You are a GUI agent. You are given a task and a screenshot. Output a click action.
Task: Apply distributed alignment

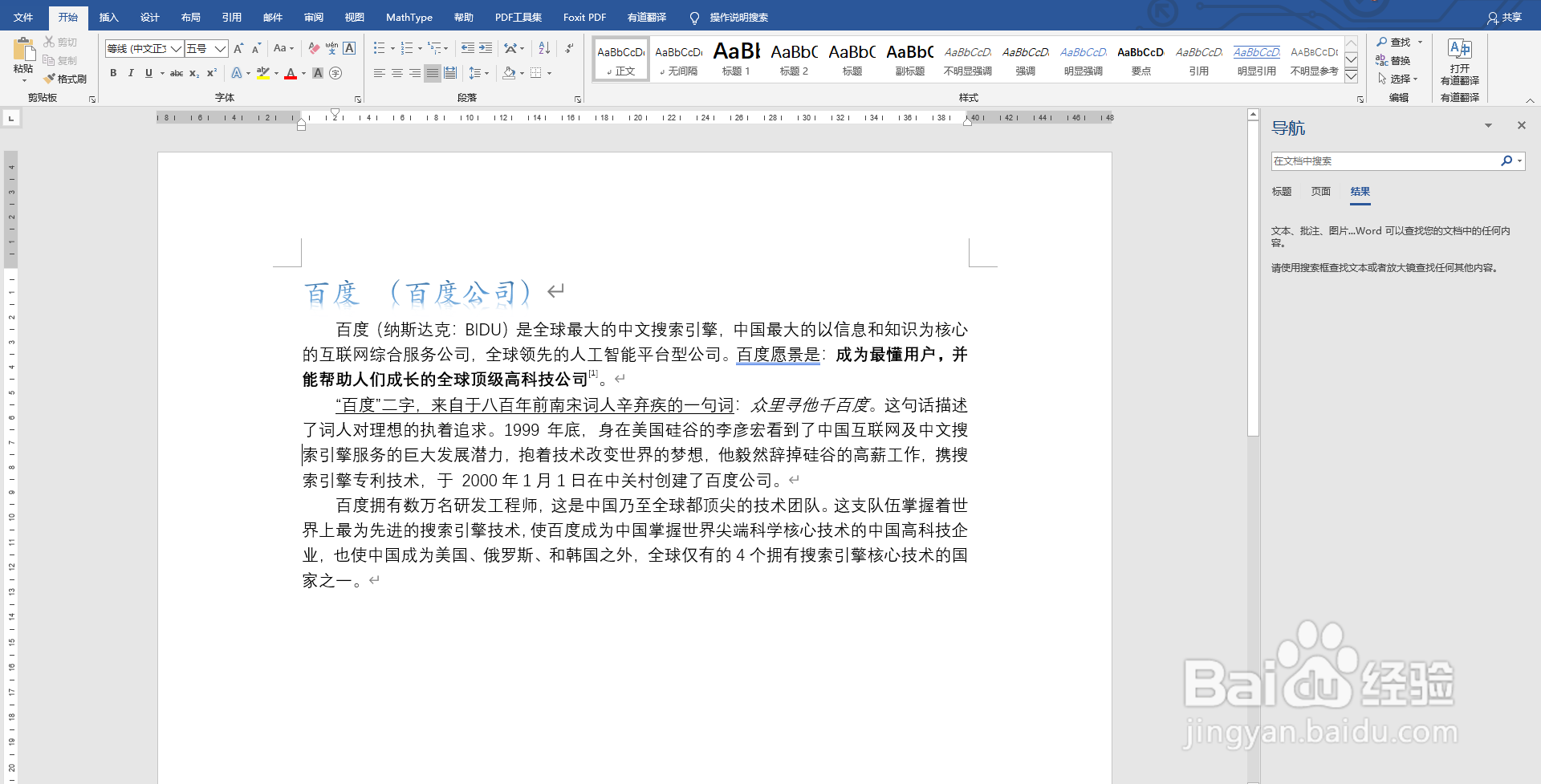tap(450, 73)
